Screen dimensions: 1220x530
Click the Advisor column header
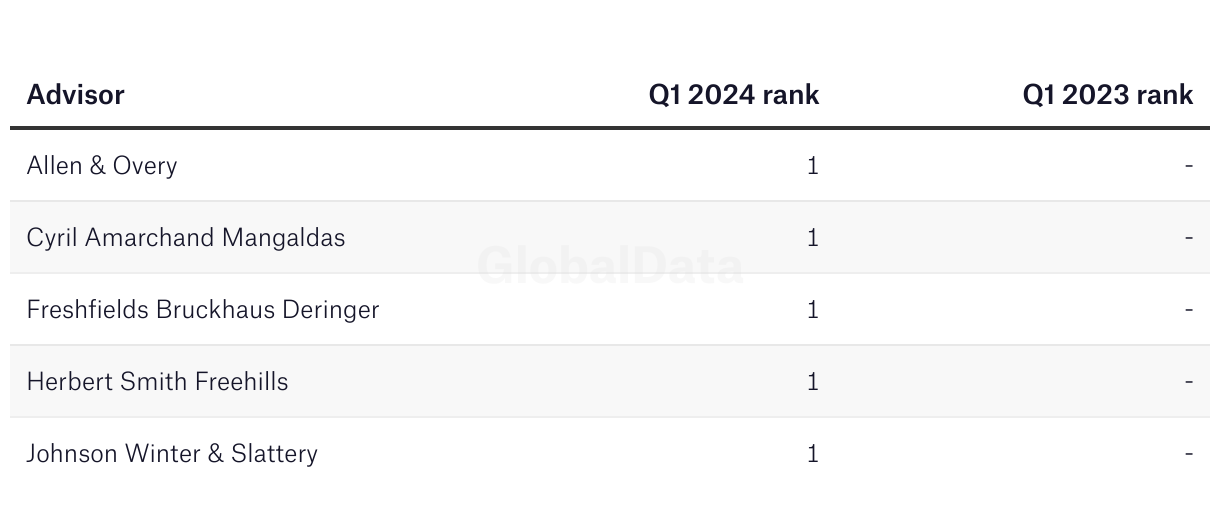[x=75, y=95]
